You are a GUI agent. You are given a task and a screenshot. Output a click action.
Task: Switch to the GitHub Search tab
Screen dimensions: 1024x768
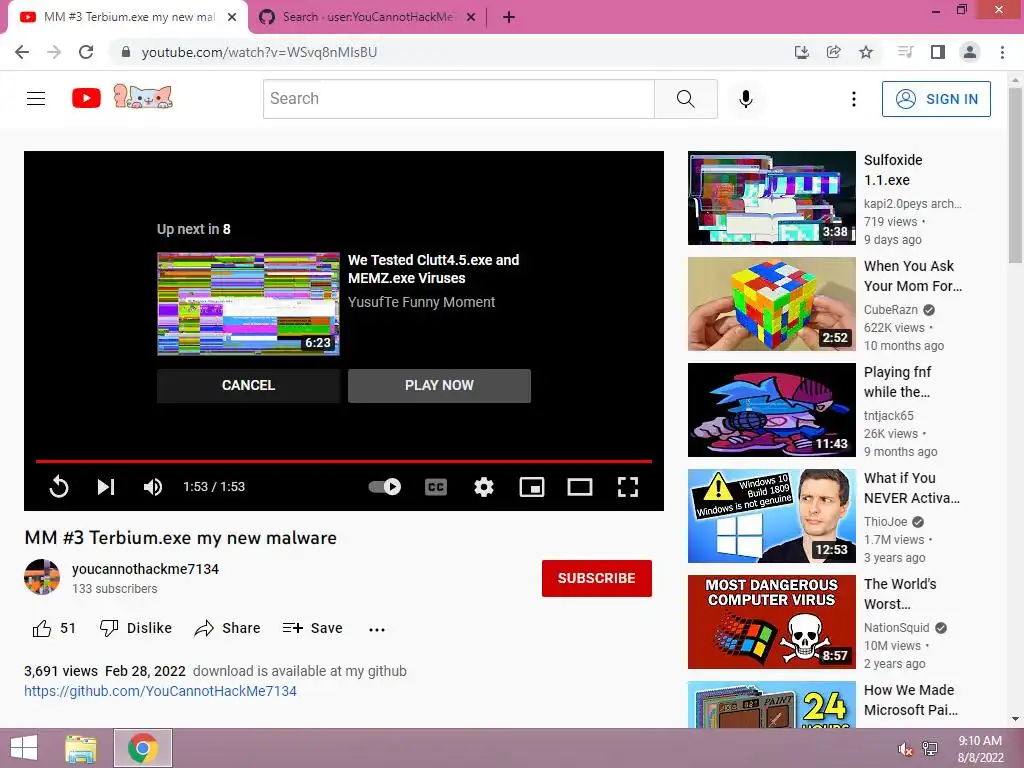coord(367,17)
